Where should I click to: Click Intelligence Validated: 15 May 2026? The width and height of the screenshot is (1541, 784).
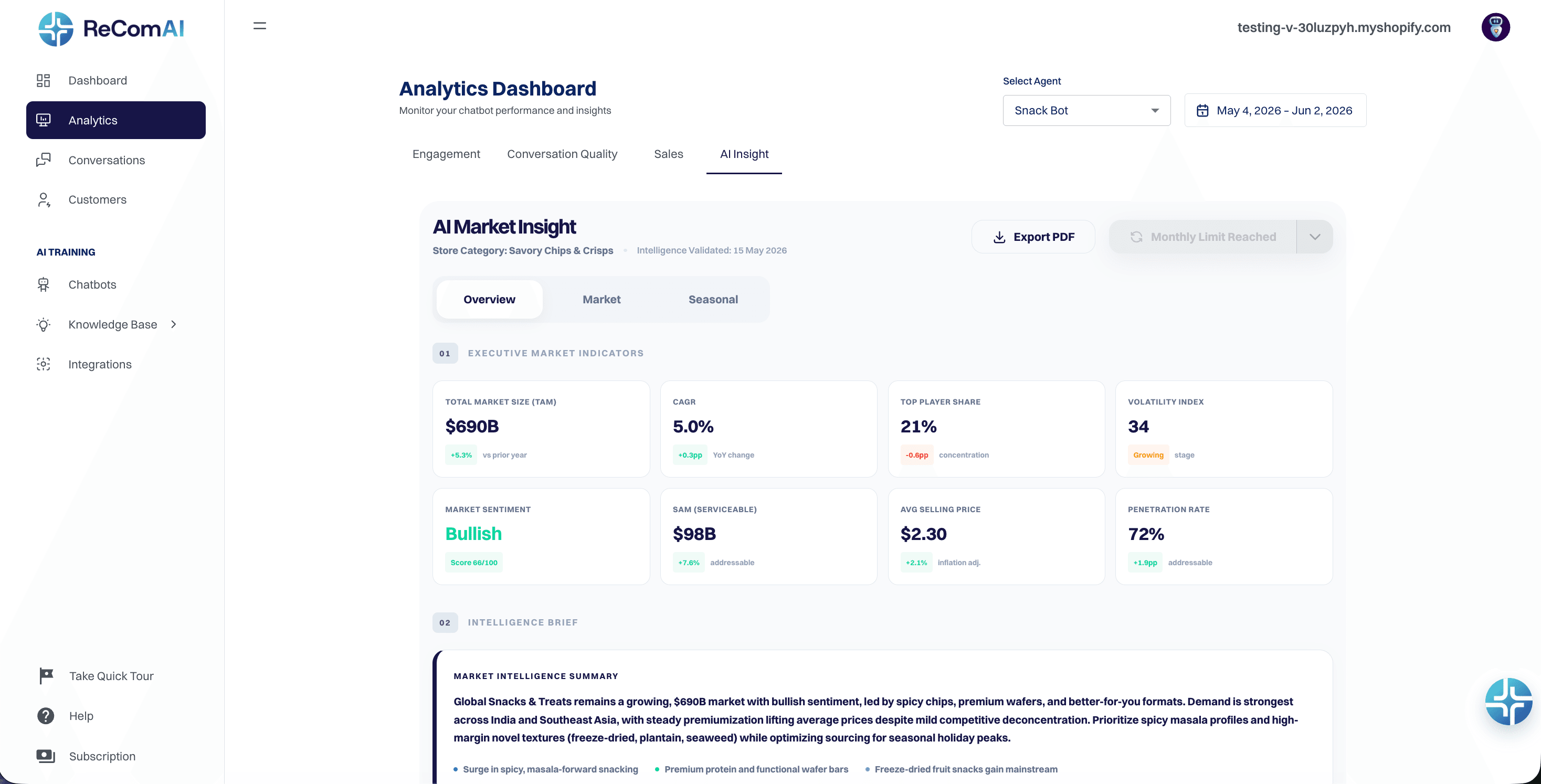[x=711, y=250]
